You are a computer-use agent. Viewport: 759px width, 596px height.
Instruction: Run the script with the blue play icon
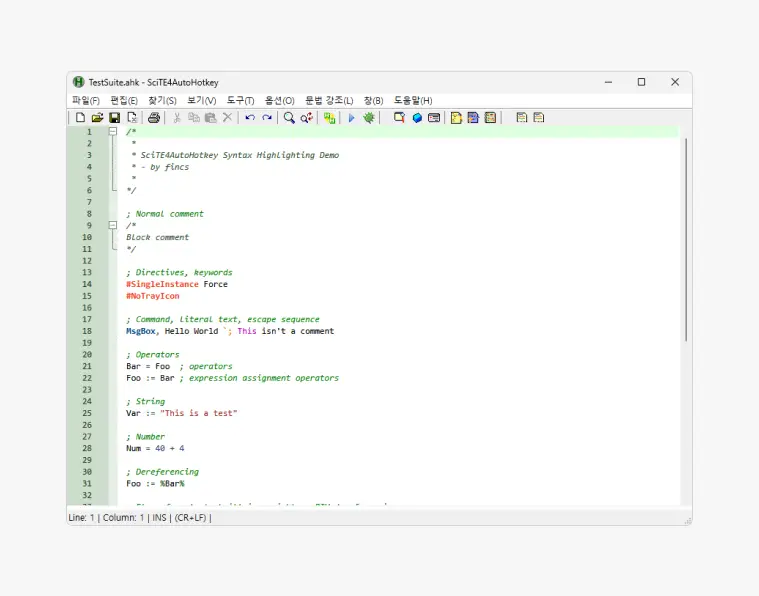pyautogui.click(x=351, y=118)
